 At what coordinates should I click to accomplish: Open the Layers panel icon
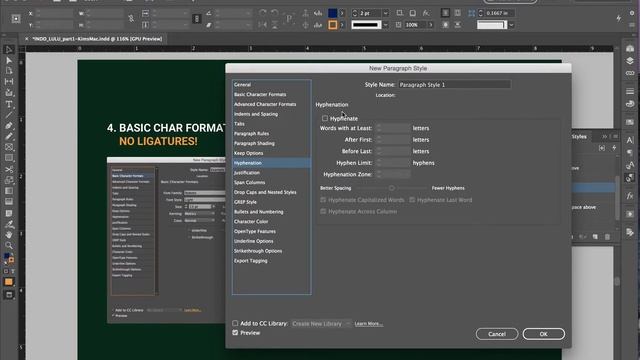[x=630, y=61]
